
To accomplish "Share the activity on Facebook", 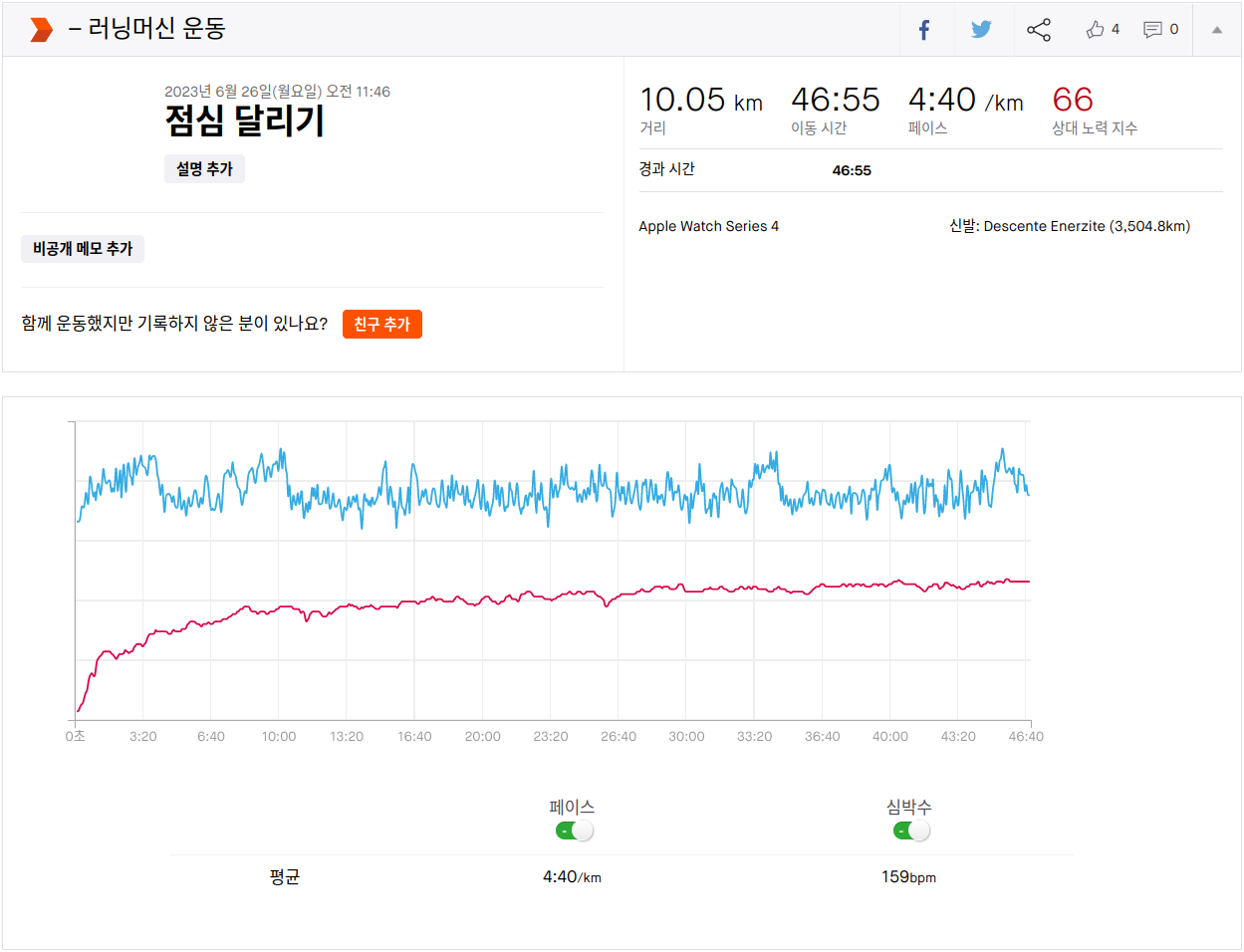I will tap(924, 30).
